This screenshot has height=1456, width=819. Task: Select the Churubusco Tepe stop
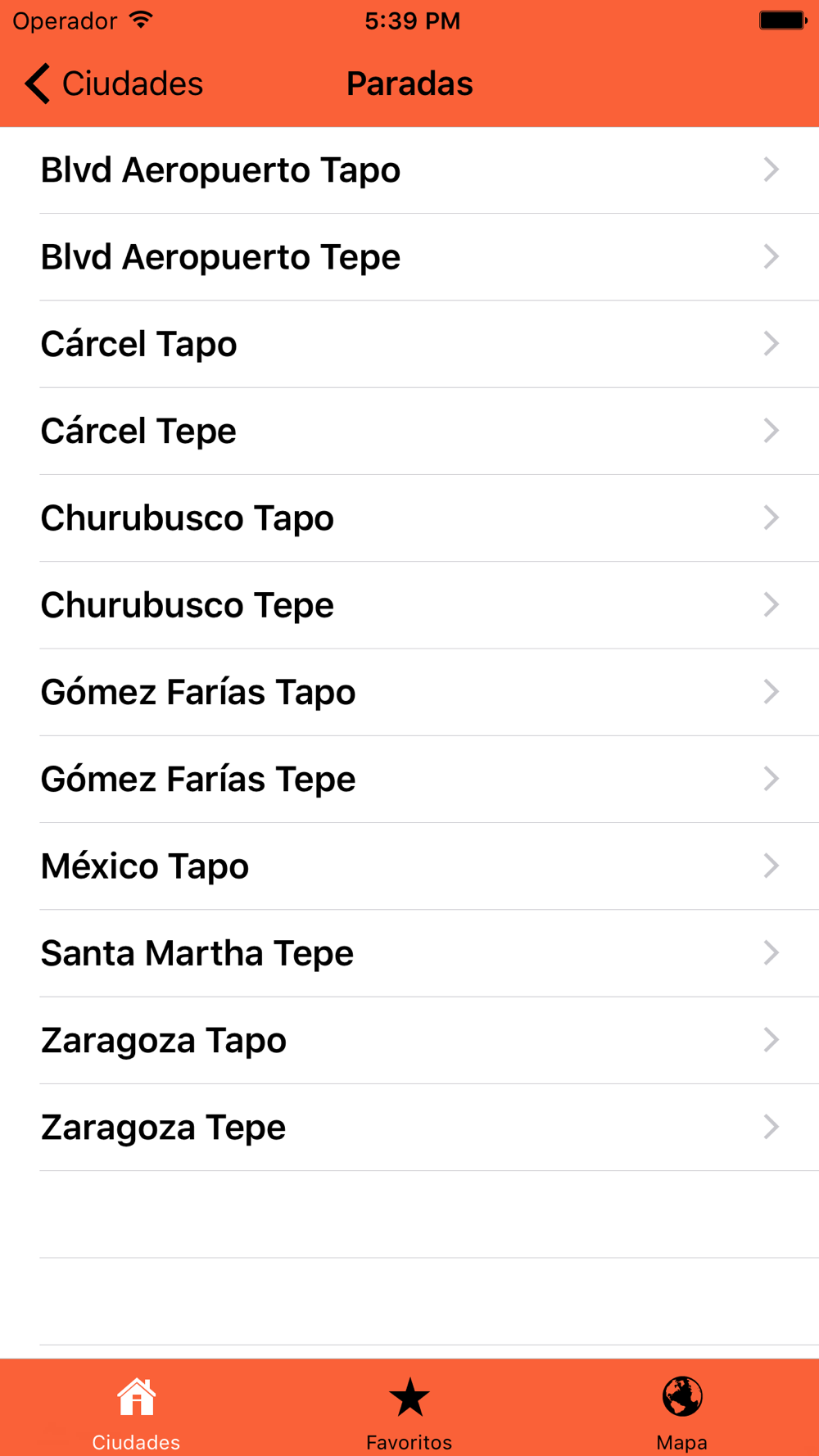click(x=188, y=605)
